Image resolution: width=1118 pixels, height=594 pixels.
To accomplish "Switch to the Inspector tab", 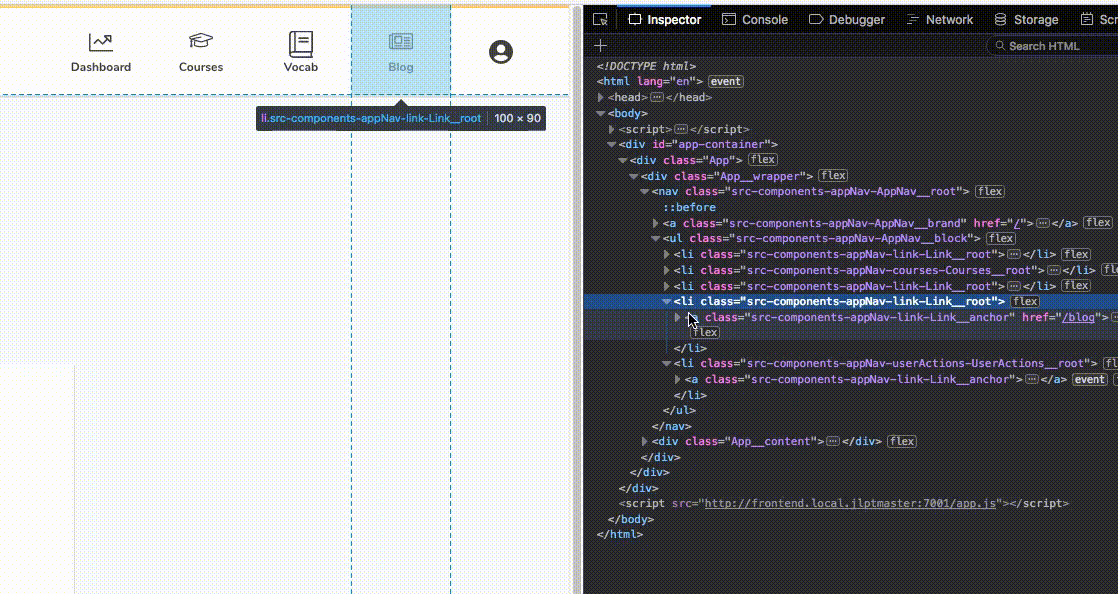I will point(665,19).
